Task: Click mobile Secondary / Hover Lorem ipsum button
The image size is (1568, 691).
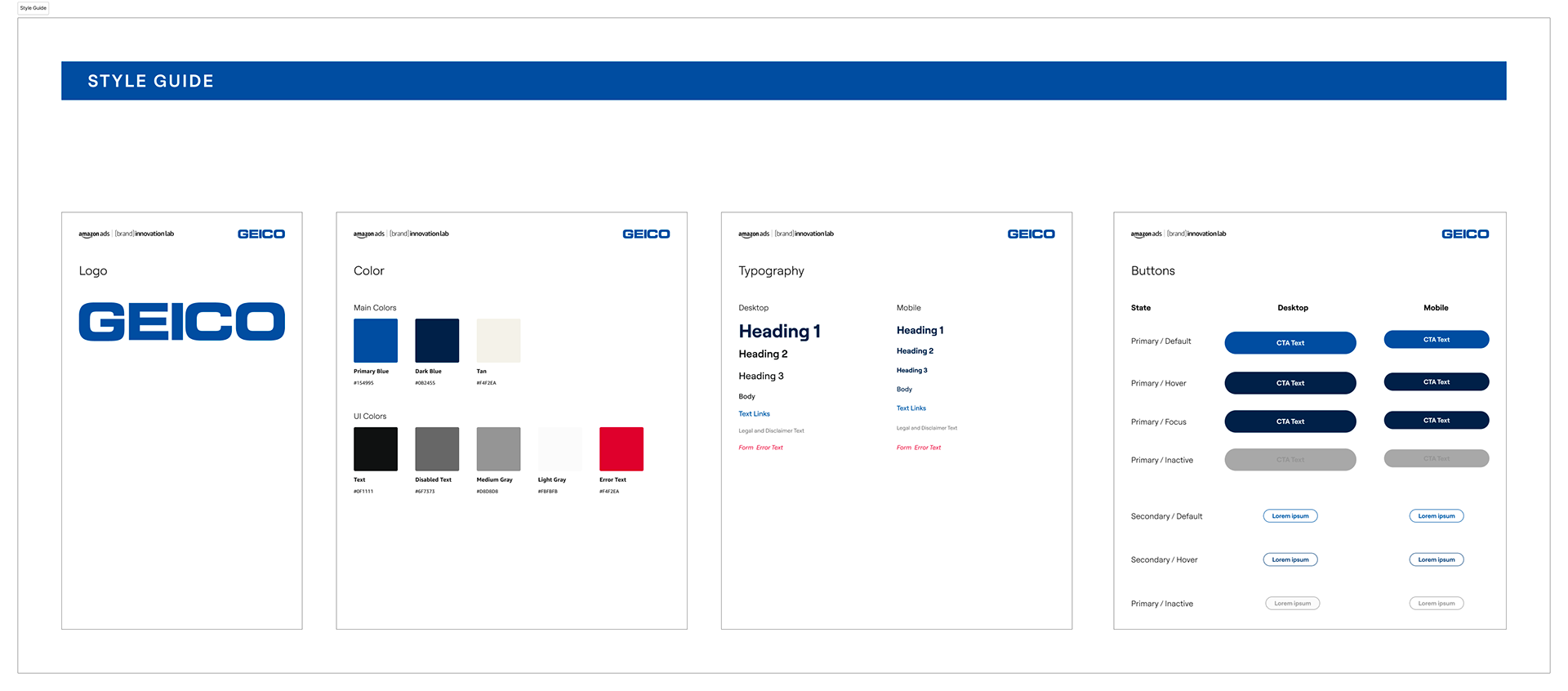Action: pyautogui.click(x=1437, y=560)
